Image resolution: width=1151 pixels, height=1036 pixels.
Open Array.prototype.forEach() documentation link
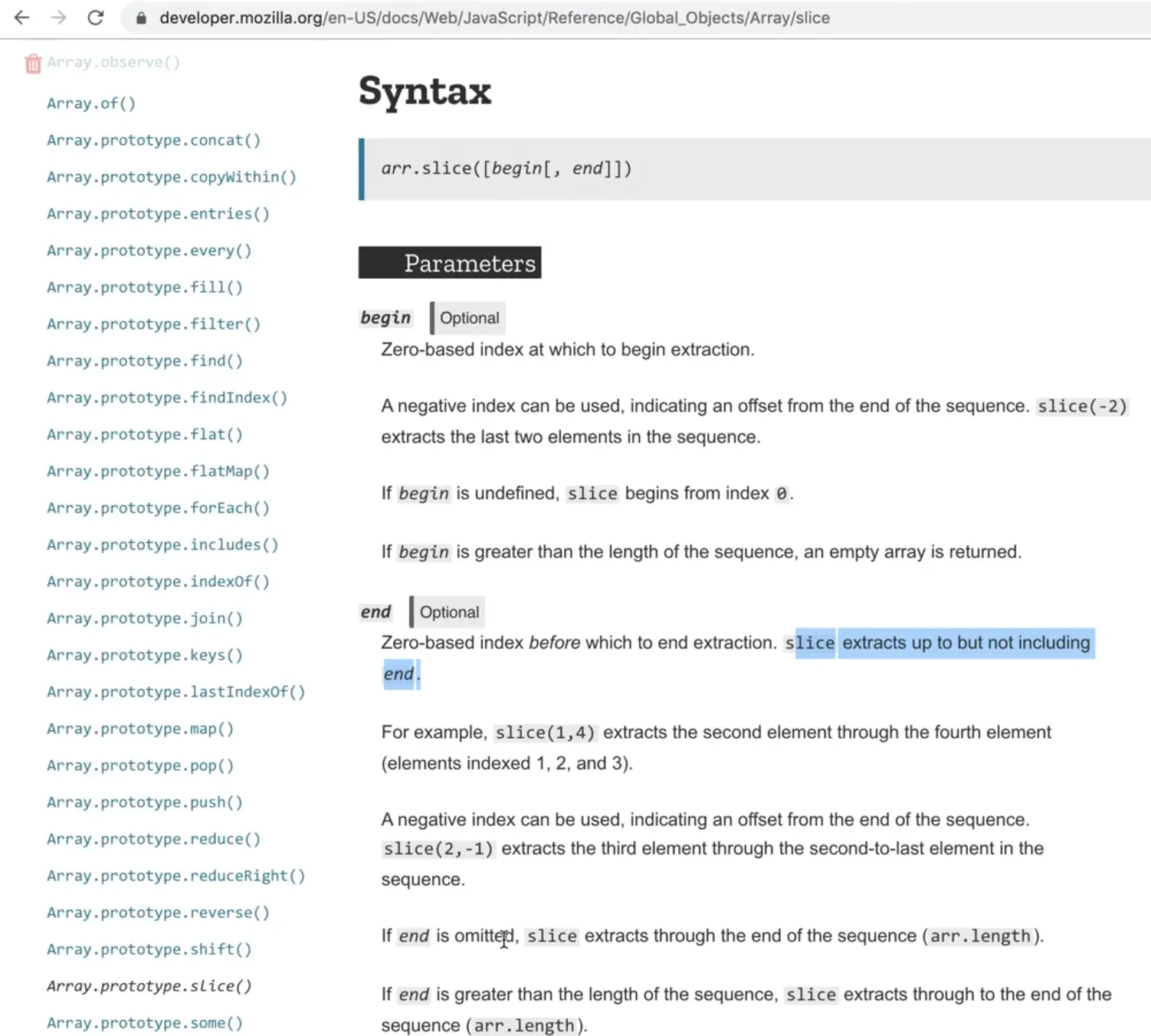(158, 508)
